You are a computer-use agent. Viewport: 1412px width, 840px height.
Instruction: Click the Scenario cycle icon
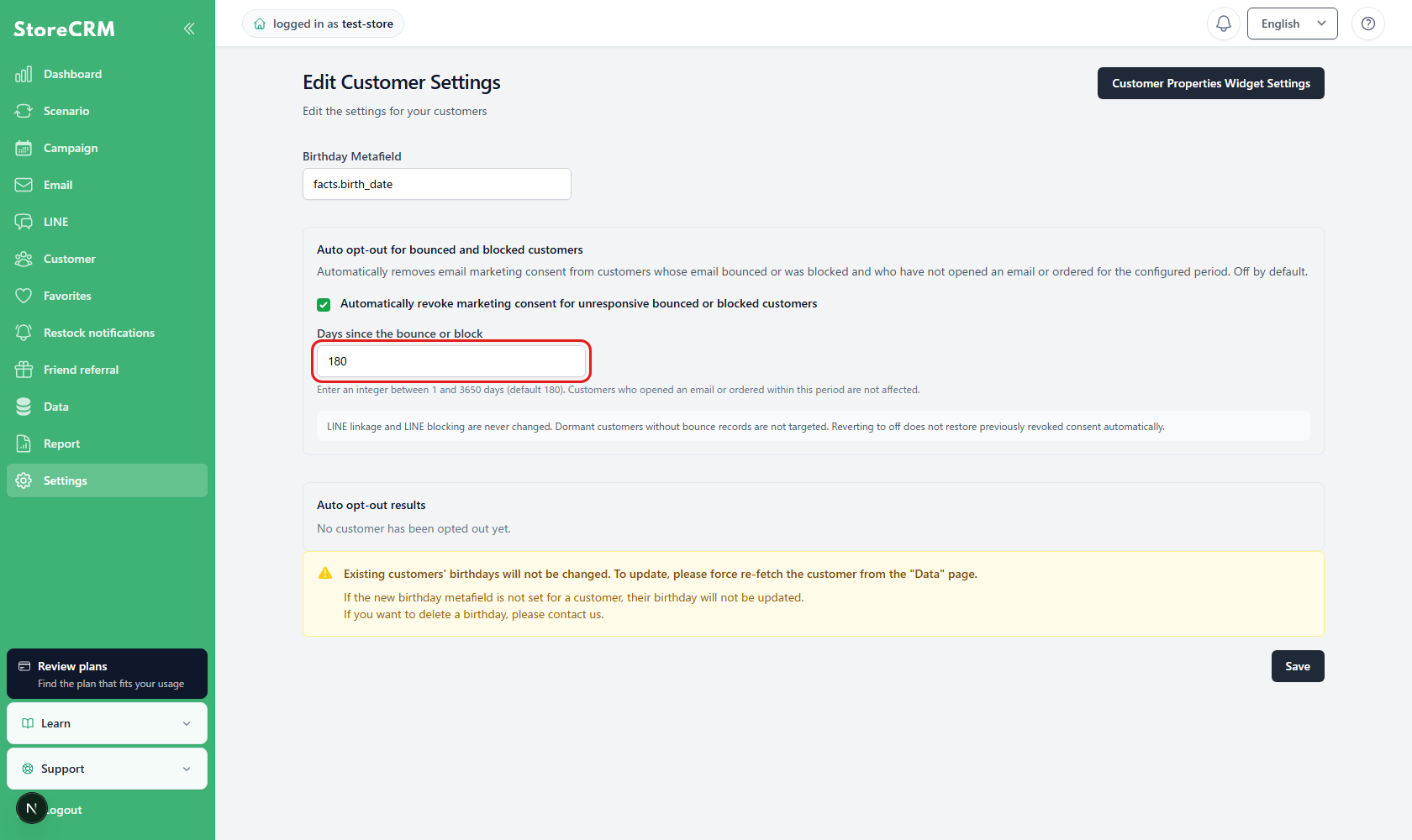[x=24, y=111]
